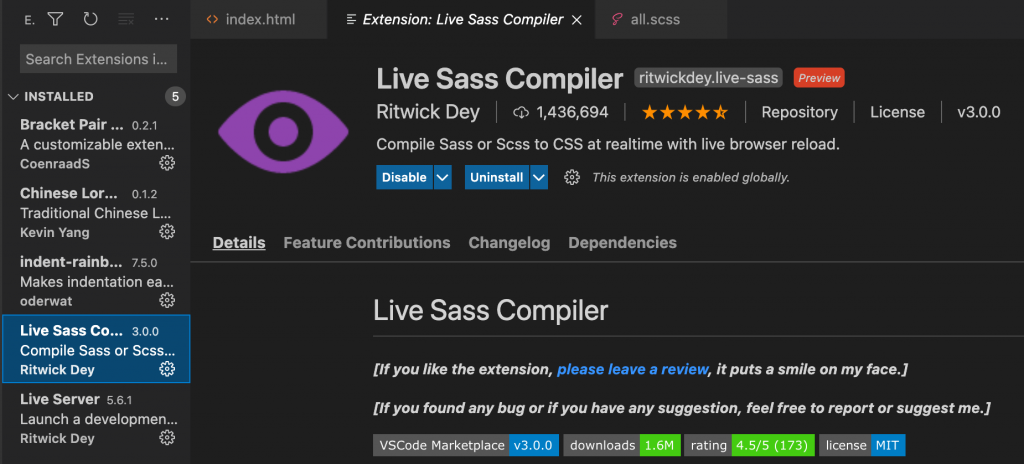
Task: Select Bracket Pair extension in installed list
Action: pyautogui.click(x=95, y=144)
